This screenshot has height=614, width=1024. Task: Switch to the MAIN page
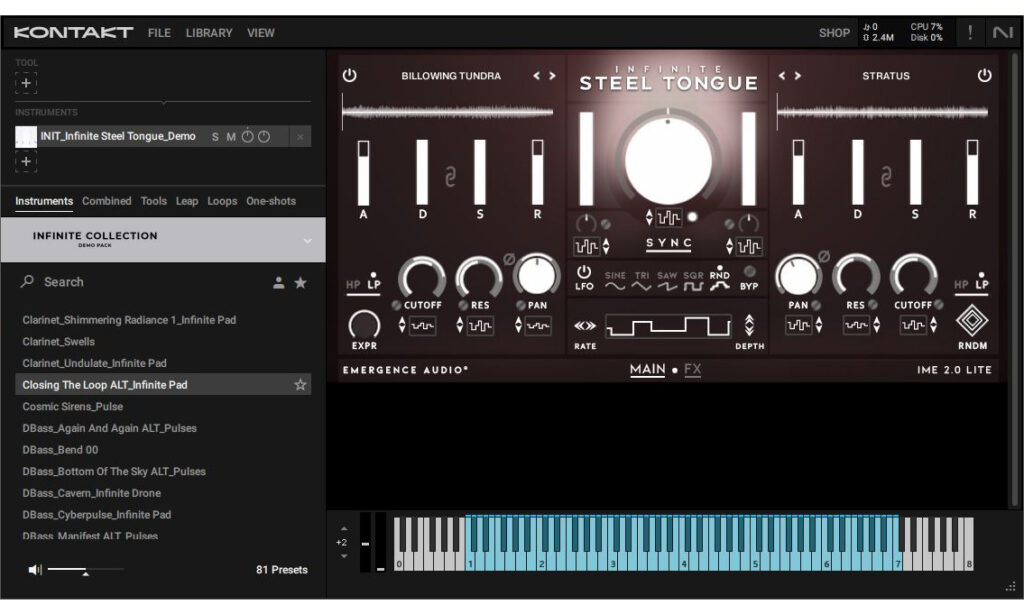(x=647, y=370)
